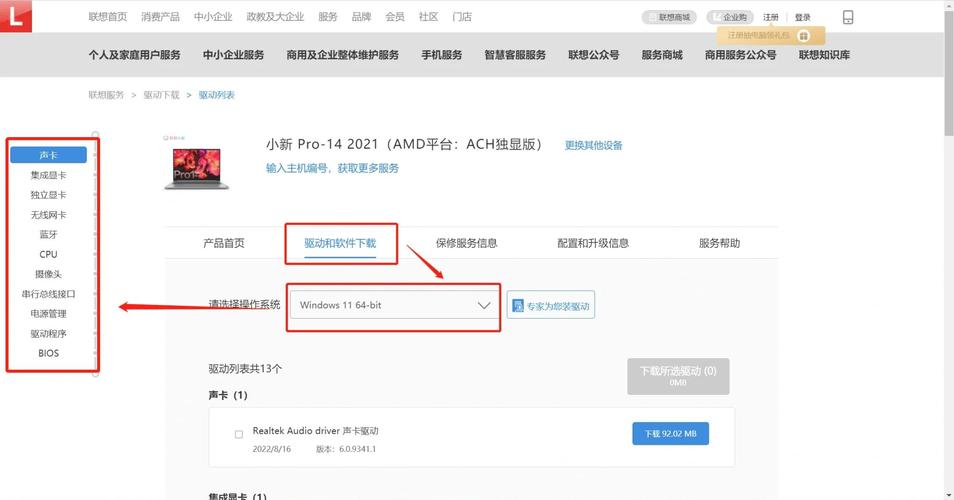Open 会员 in the top menu

coord(395,16)
